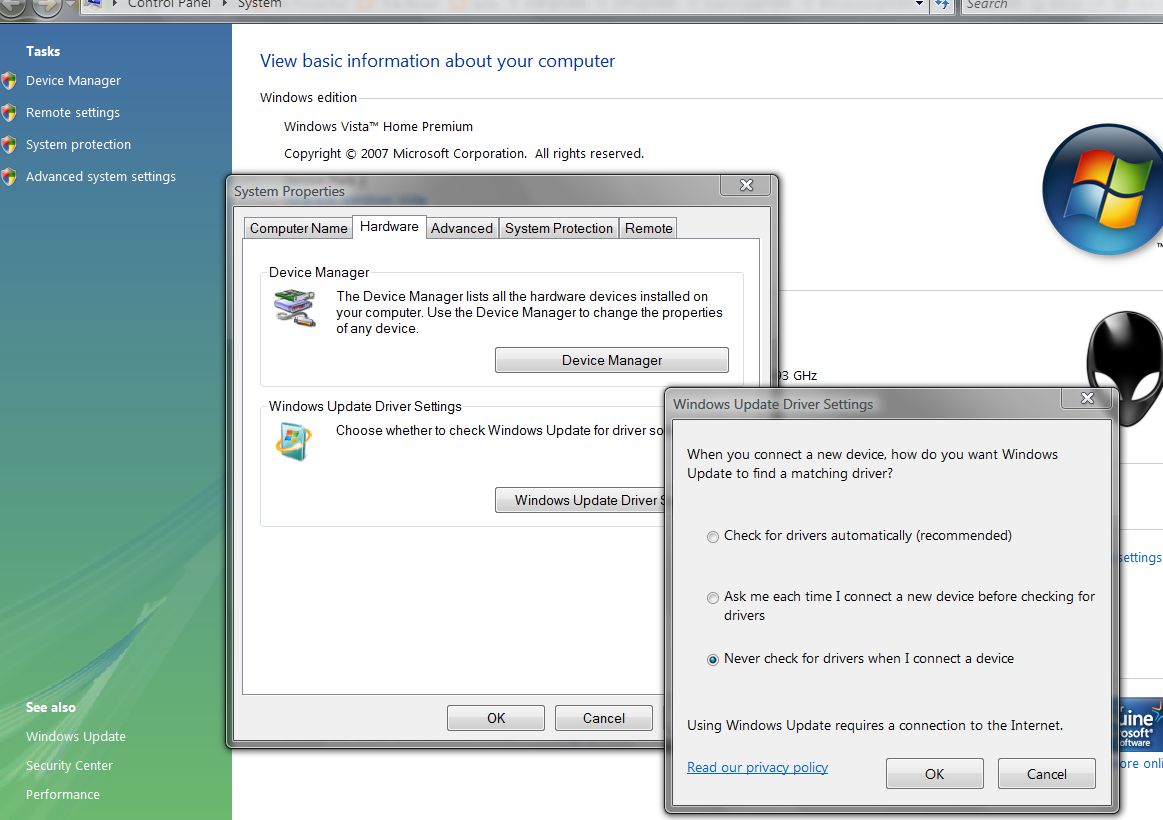Click the Alienware alien head logo
The width and height of the screenshot is (1163, 820).
(1125, 368)
